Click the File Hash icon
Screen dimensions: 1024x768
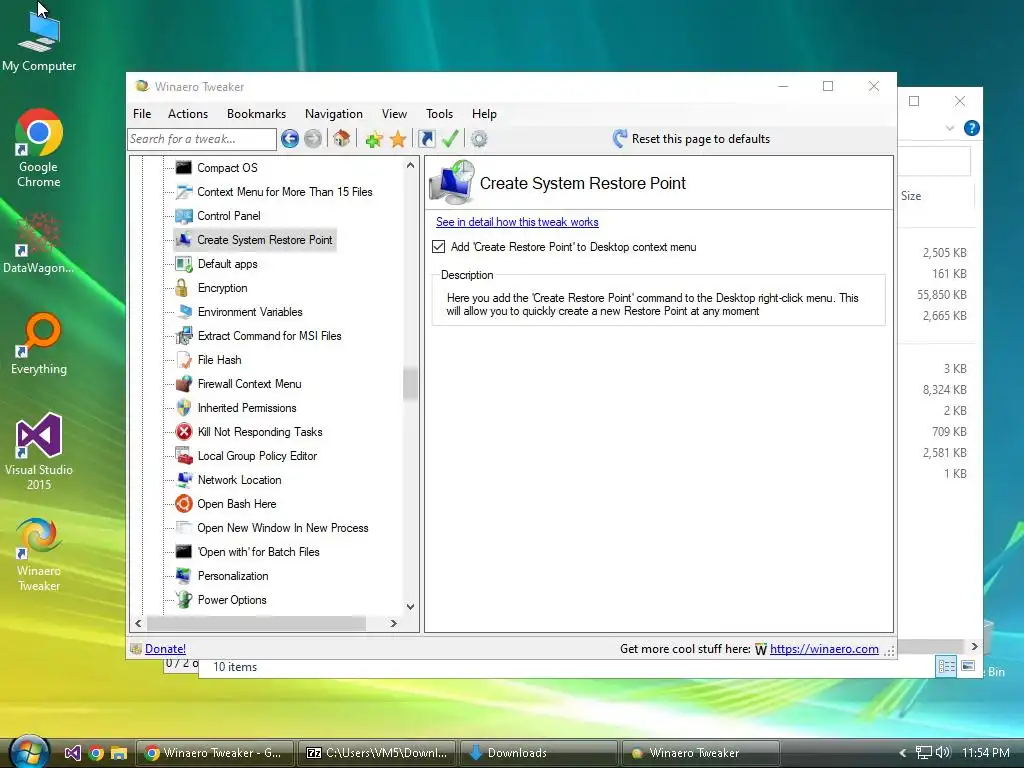coord(184,360)
